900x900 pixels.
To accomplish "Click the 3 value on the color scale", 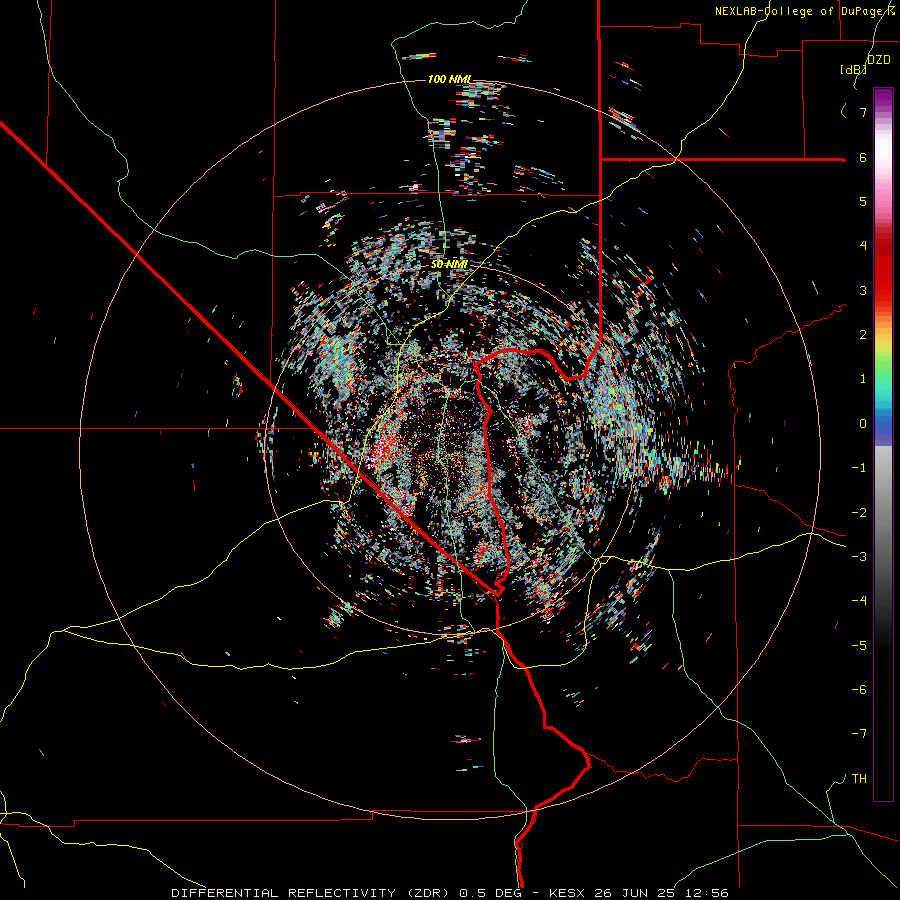I will (863, 290).
